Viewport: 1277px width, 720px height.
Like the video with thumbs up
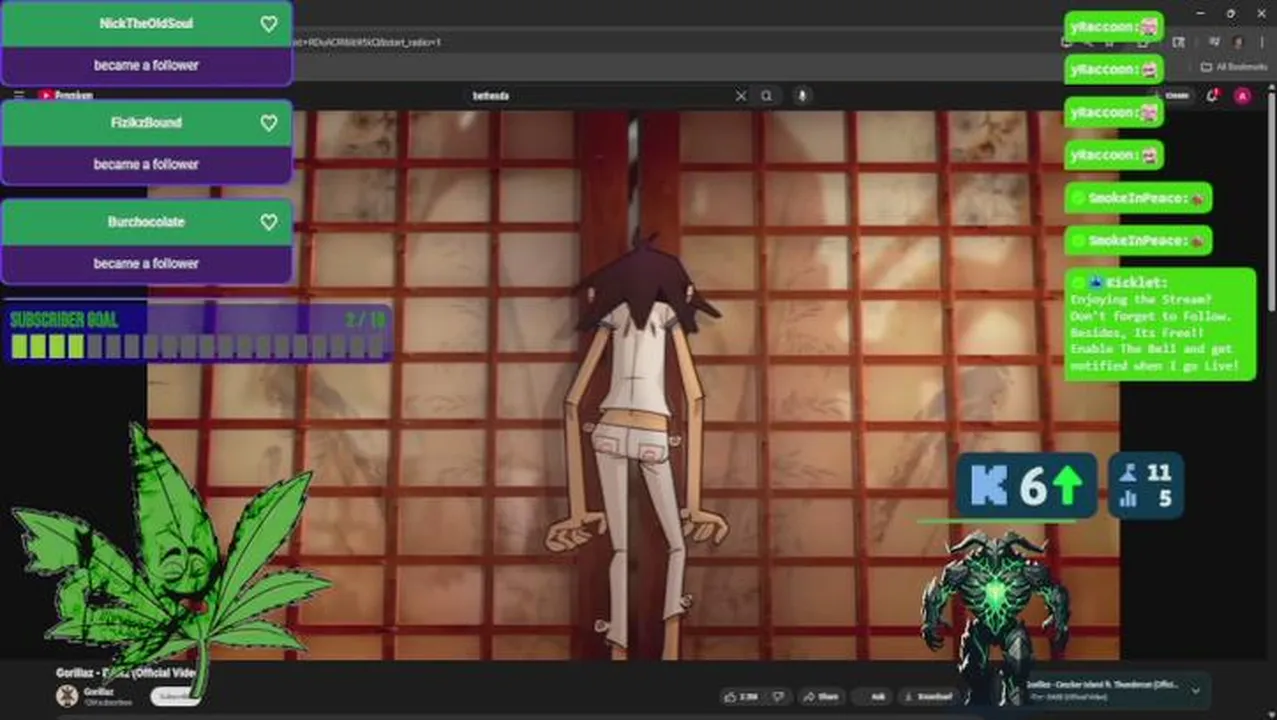click(741, 696)
